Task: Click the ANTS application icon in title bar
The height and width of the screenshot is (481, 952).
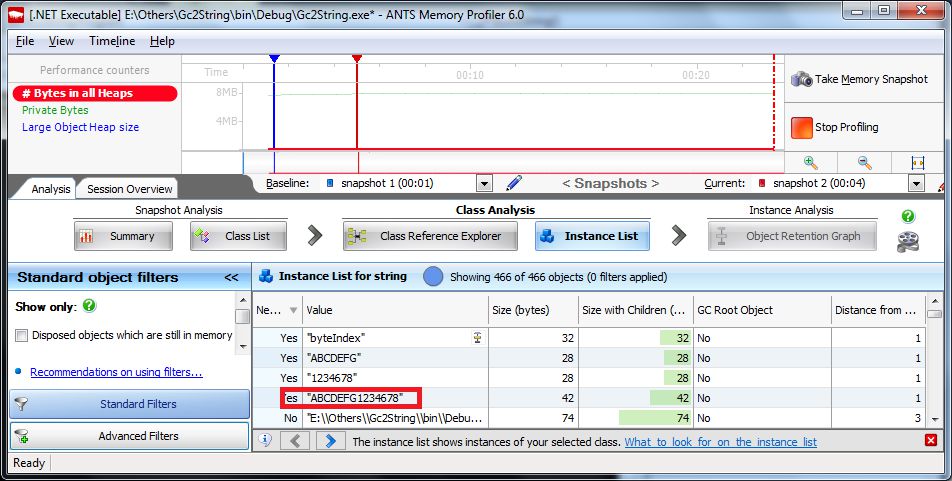Action: pos(16,15)
